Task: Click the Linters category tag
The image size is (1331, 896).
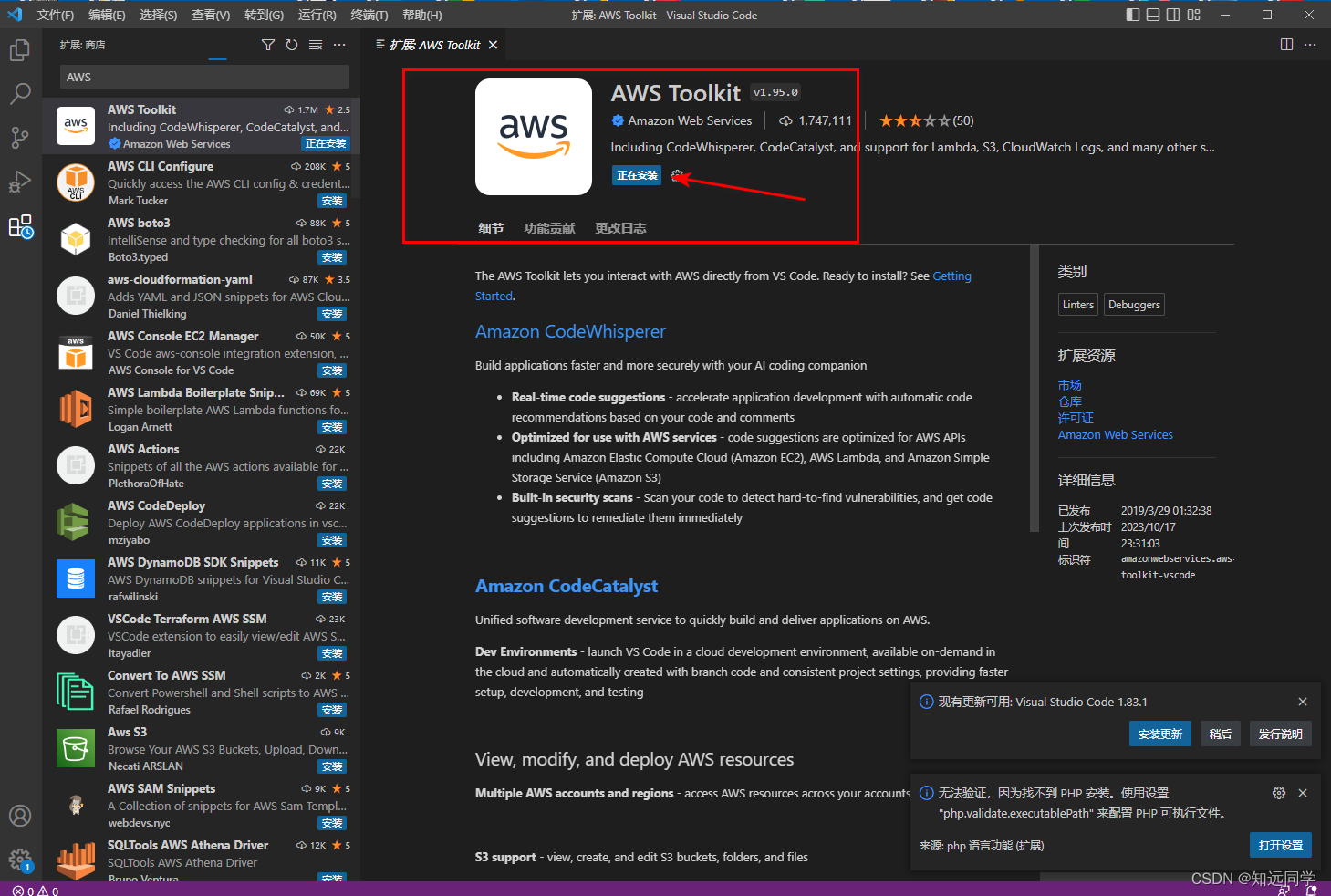Action: [x=1077, y=305]
